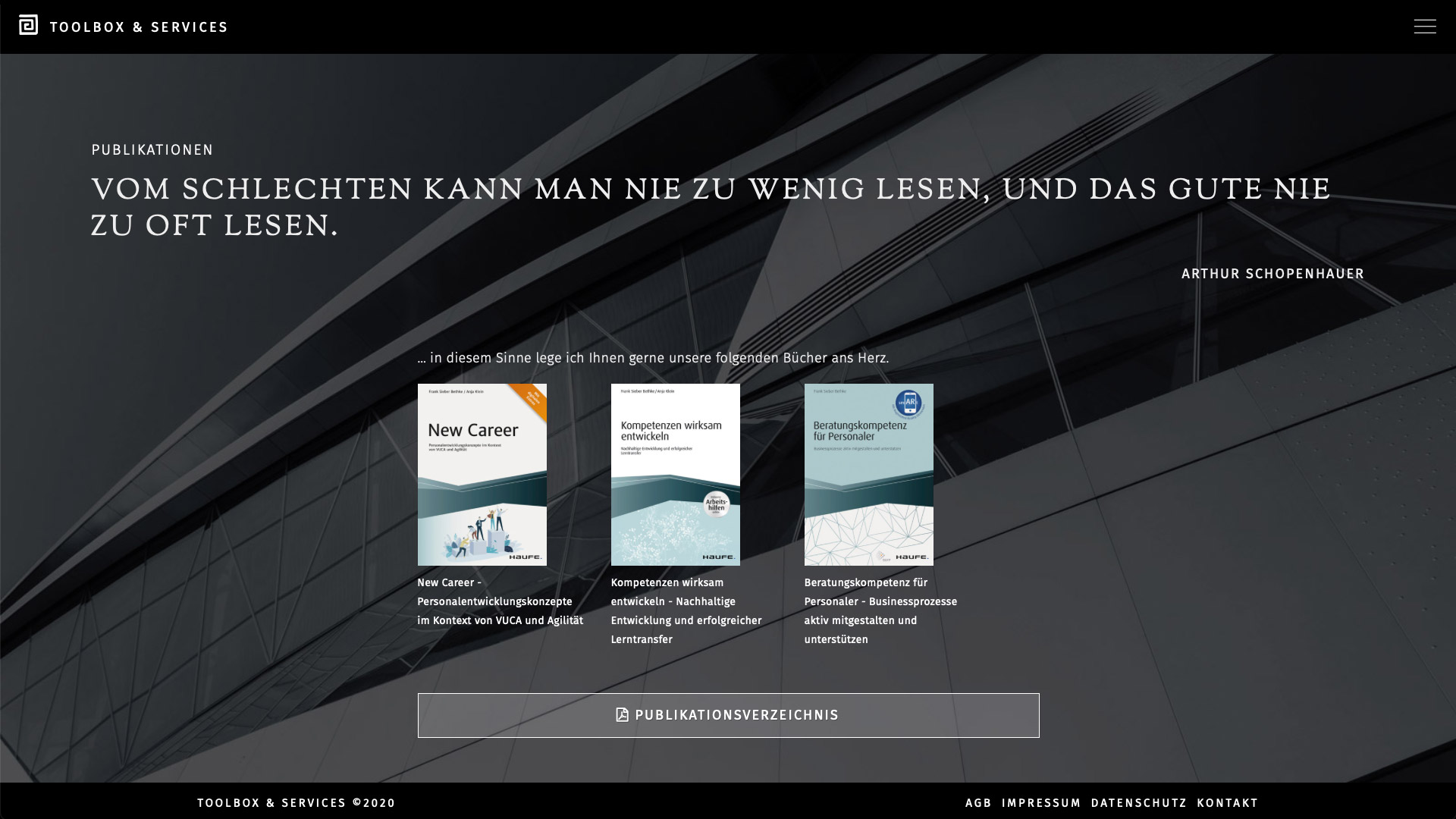The width and height of the screenshot is (1456, 819).
Task: Open the hamburger menu in the header
Action: point(1424,27)
